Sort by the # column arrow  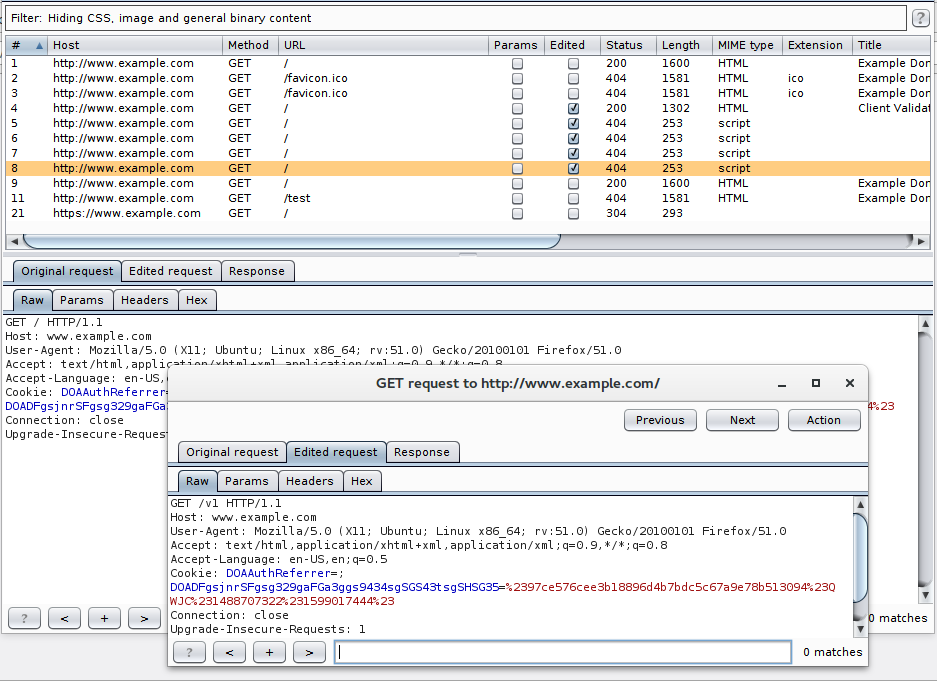[39, 45]
